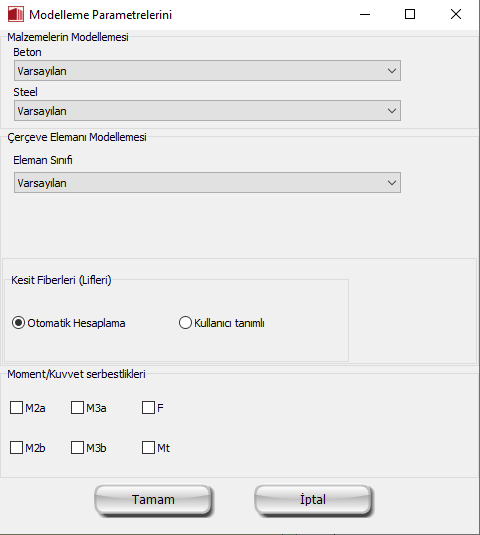Expand the Eleman Sınıfı combo box
This screenshot has width=480, height=535.
click(x=207, y=183)
